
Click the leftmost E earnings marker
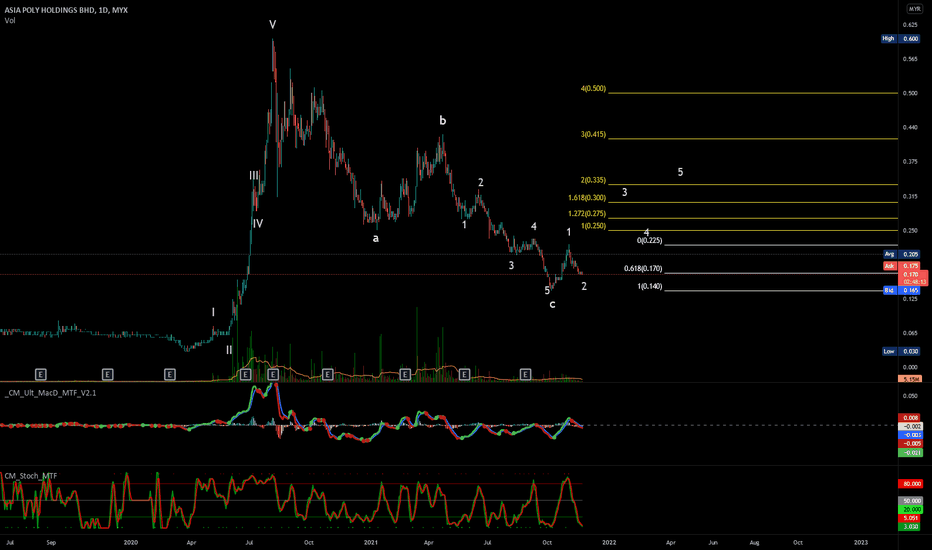click(x=40, y=374)
